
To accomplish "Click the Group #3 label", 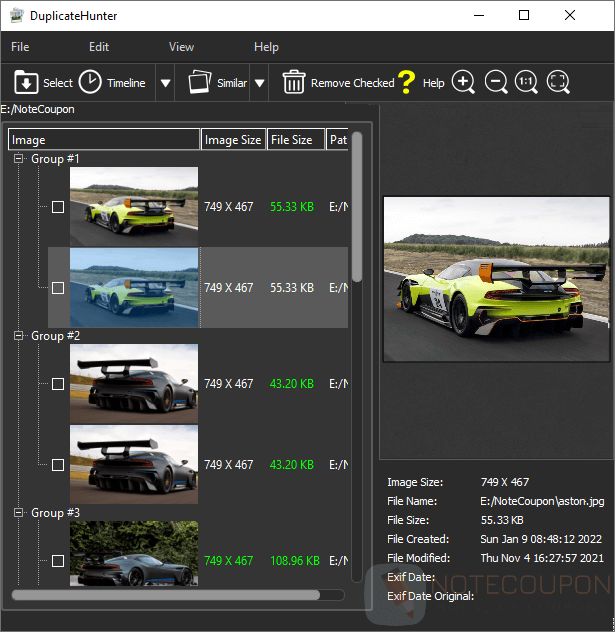I will coord(55,512).
